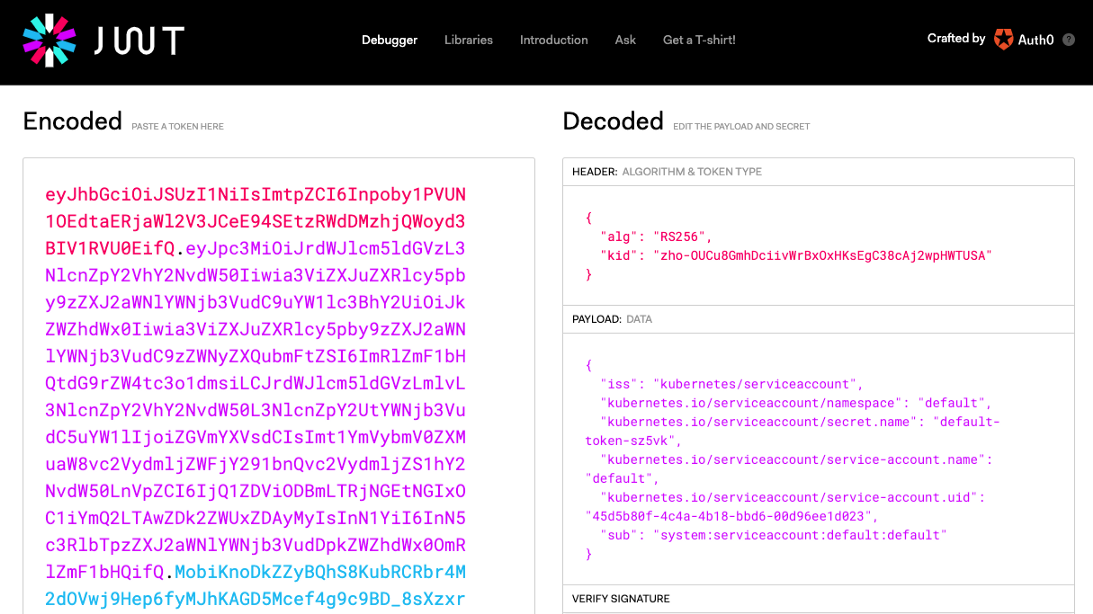Click the iss kubernetes/serviceaccount line
Image resolution: width=1093 pixels, height=614 pixels.
click(730, 384)
